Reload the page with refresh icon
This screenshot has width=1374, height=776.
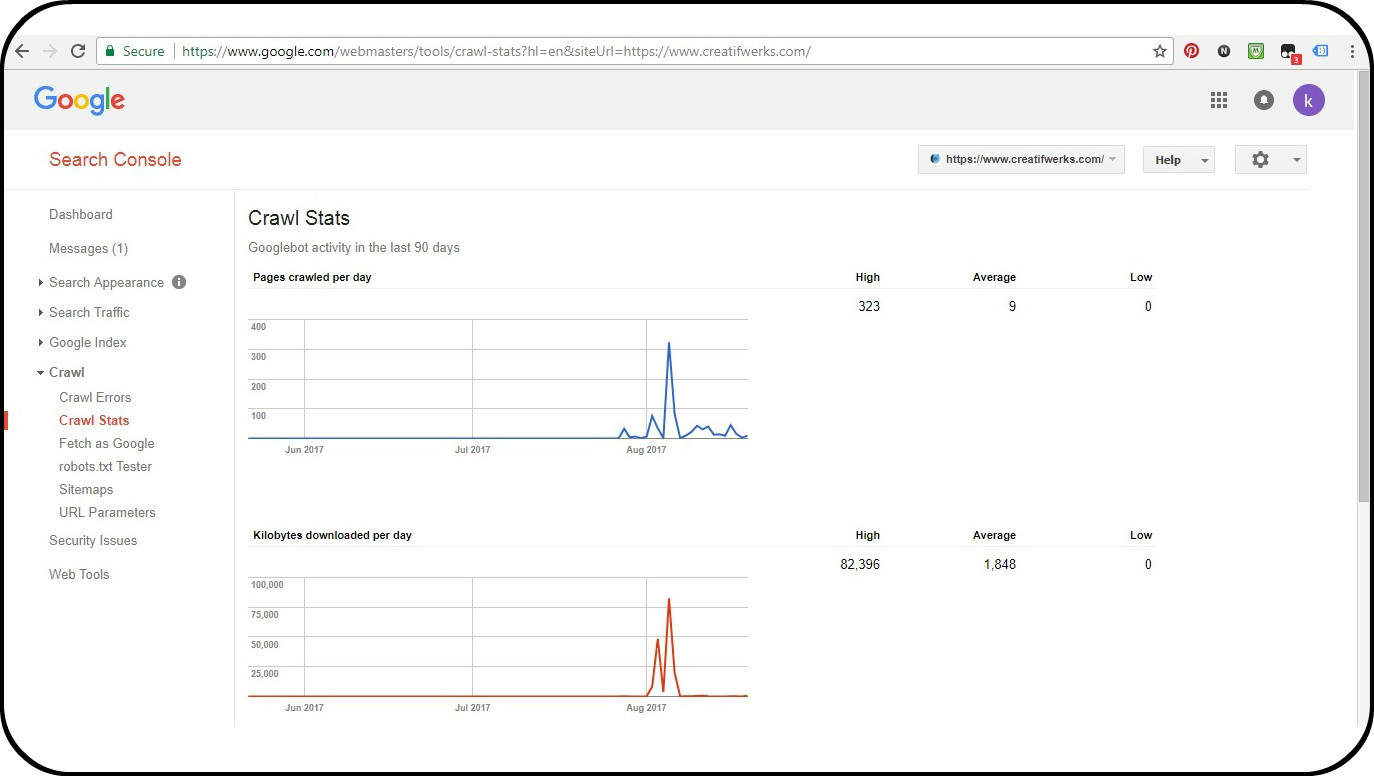tap(78, 51)
